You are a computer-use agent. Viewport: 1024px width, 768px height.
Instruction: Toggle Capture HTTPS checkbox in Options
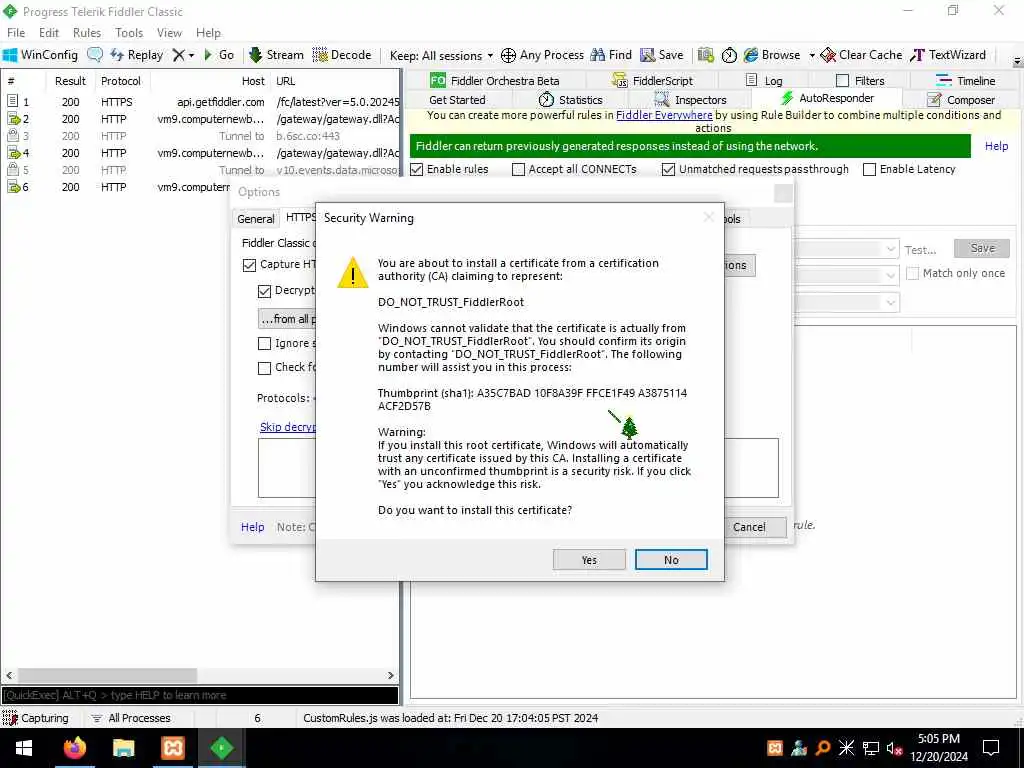[x=249, y=265]
